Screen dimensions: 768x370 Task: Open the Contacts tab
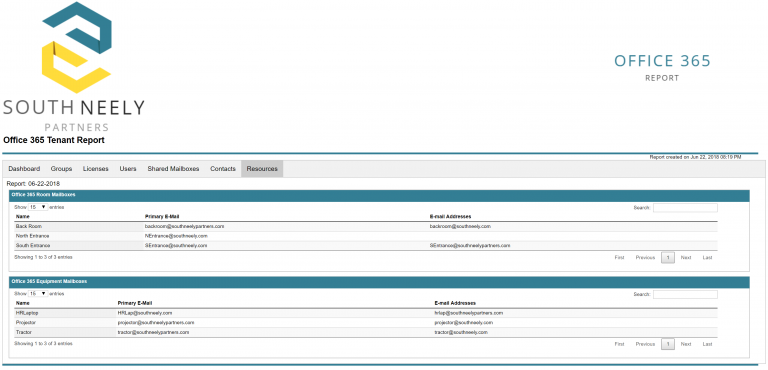[x=223, y=169]
